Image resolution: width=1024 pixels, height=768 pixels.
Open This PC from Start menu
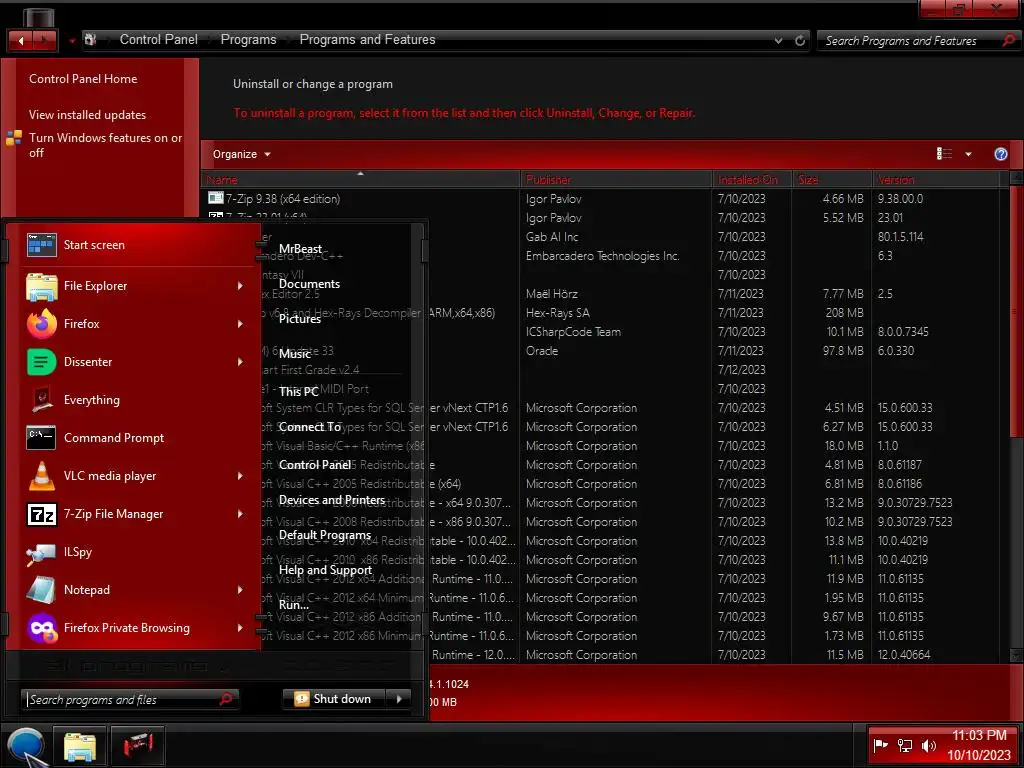(x=298, y=392)
